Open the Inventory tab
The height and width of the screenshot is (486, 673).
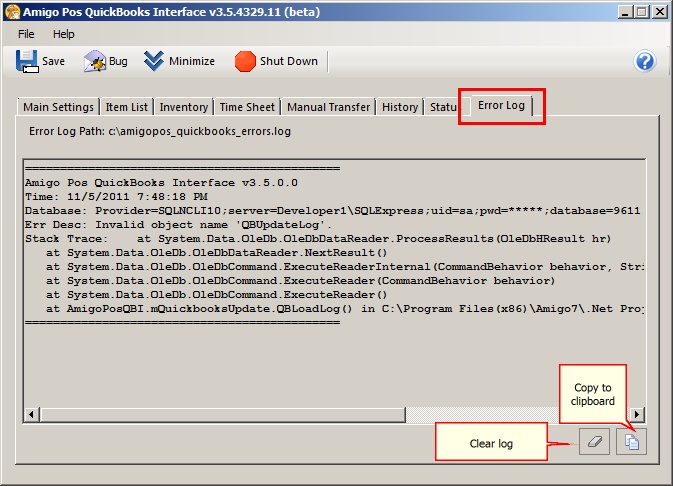[184, 107]
